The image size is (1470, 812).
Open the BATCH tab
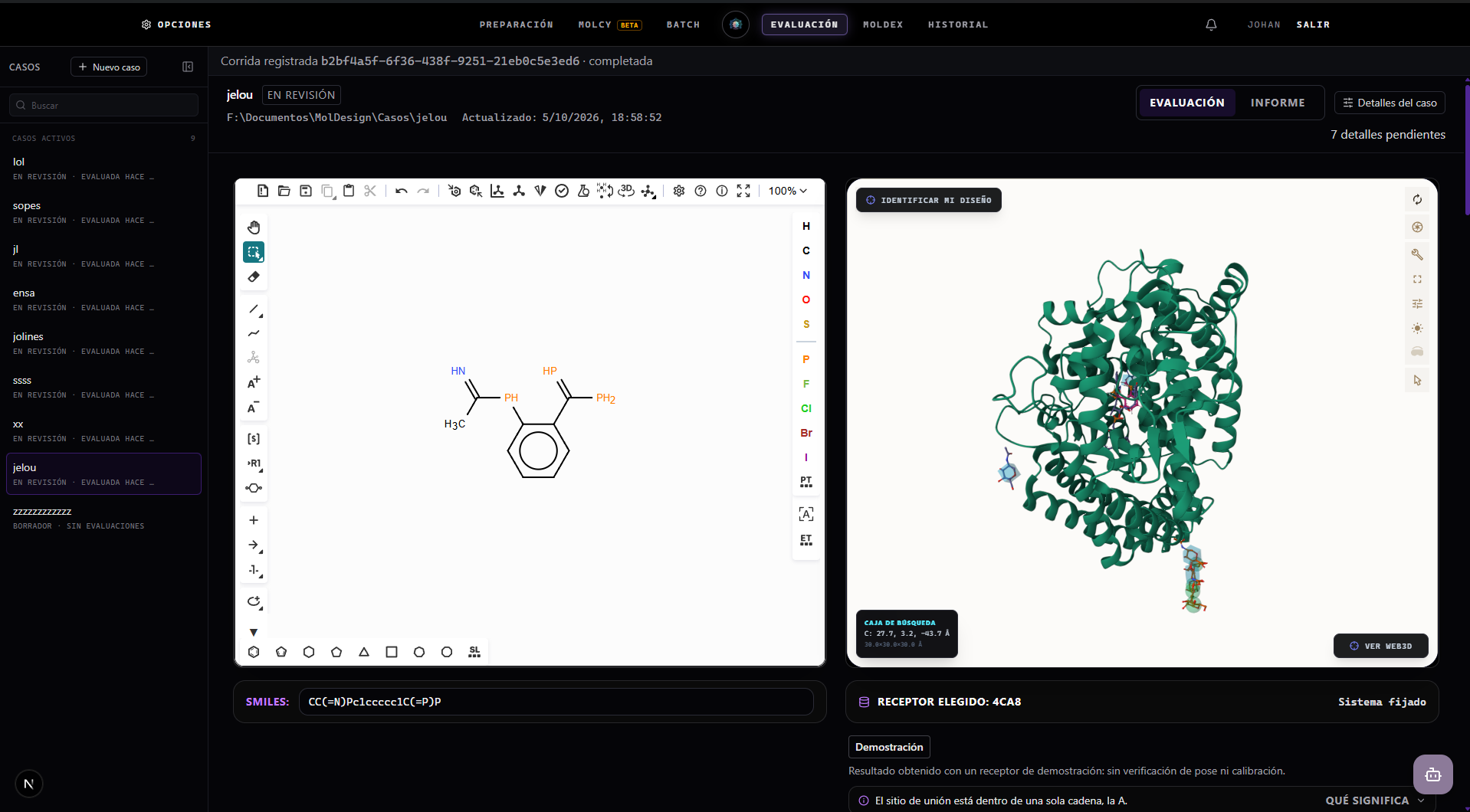[683, 25]
